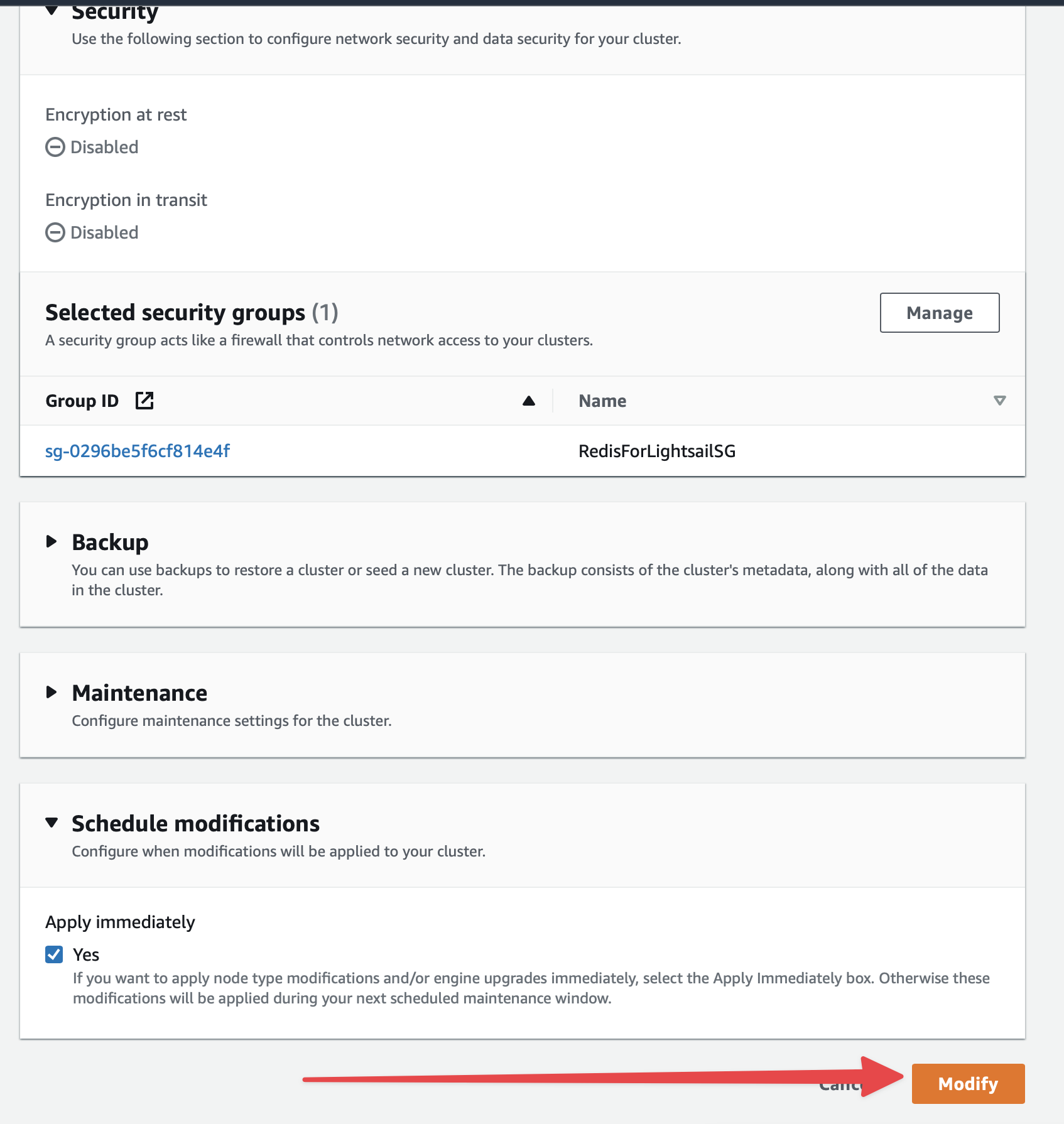The image size is (1064, 1124).
Task: Uncheck the Apply immediately Yes checkbox
Action: [54, 954]
